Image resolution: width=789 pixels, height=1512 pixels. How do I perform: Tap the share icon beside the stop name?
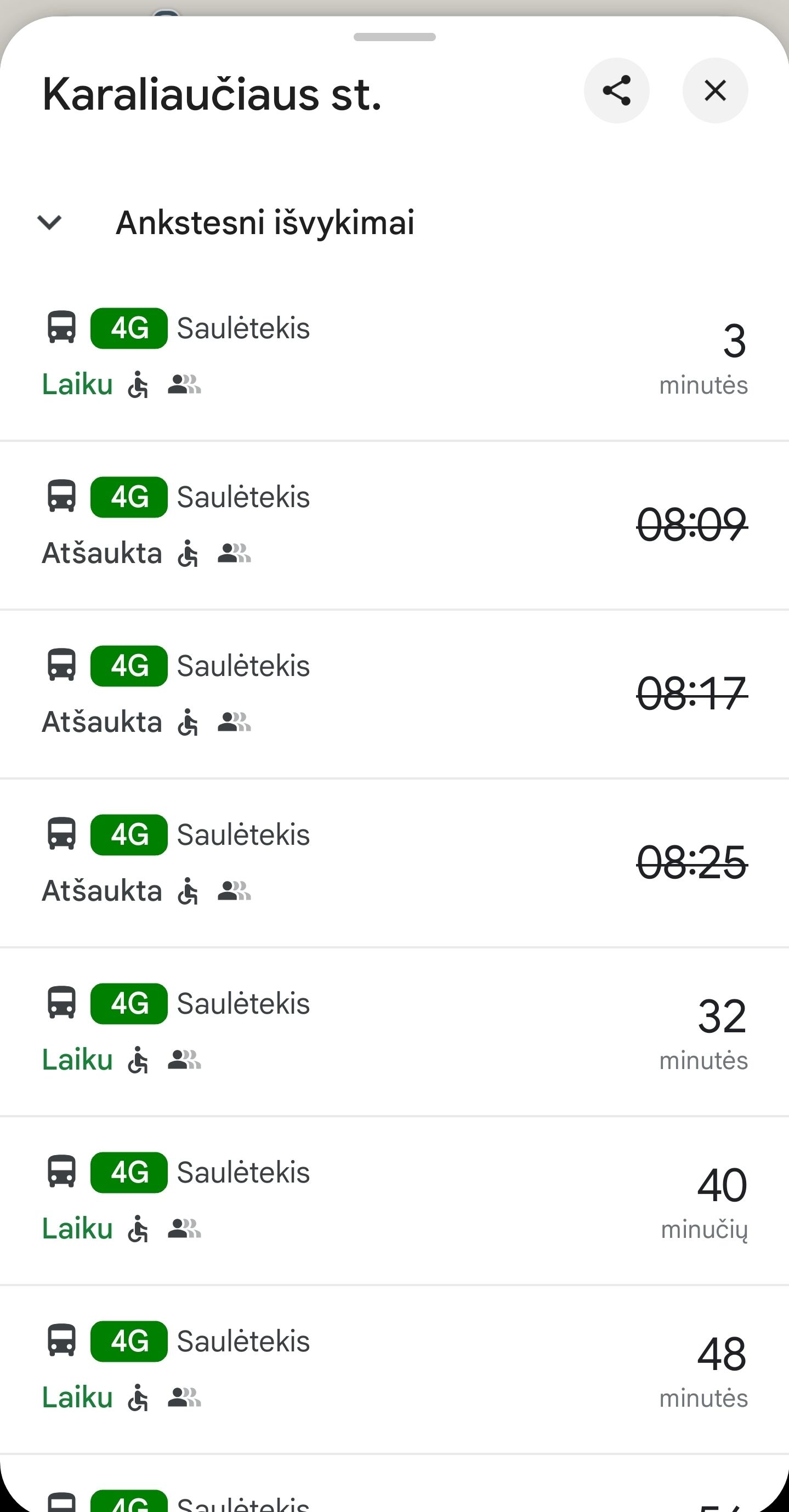[x=616, y=90]
